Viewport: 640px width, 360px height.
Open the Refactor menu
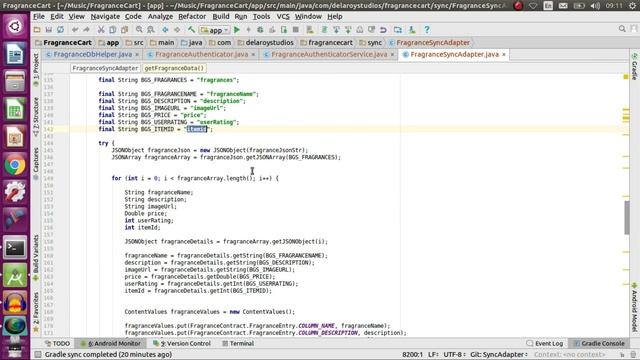pyautogui.click(x=192, y=17)
